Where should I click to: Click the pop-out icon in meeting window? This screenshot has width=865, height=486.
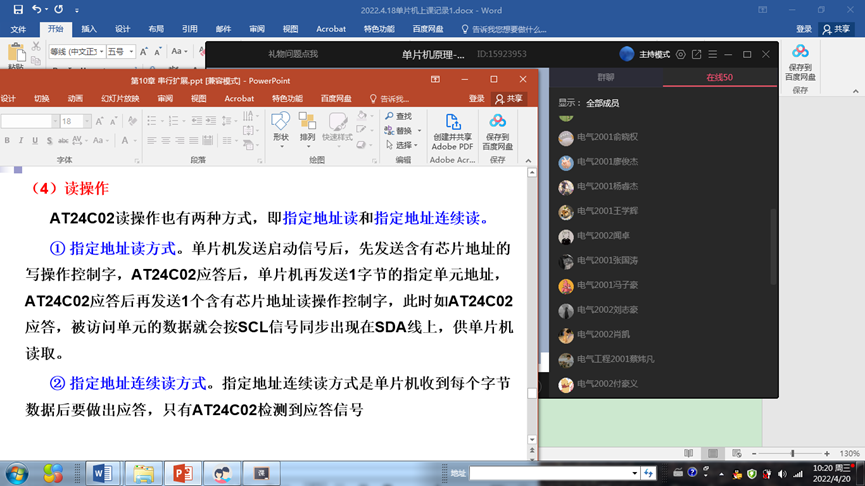pos(697,54)
